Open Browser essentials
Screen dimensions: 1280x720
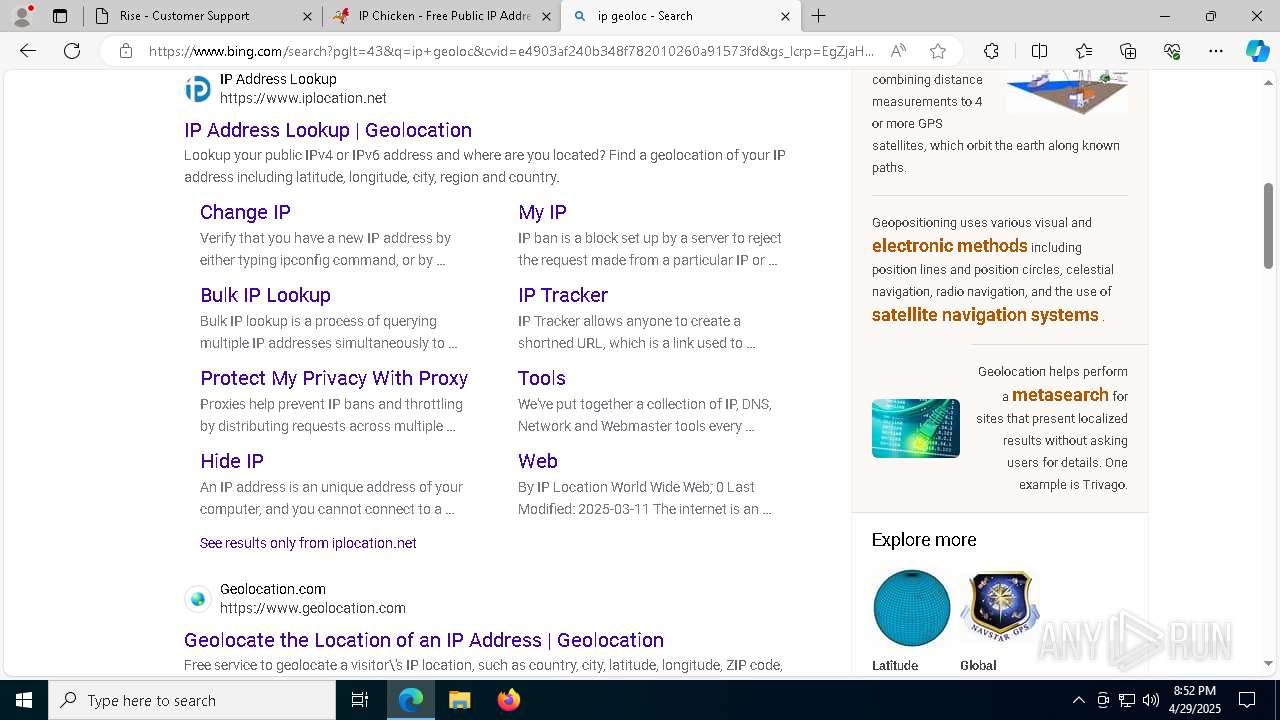pos(1172,51)
